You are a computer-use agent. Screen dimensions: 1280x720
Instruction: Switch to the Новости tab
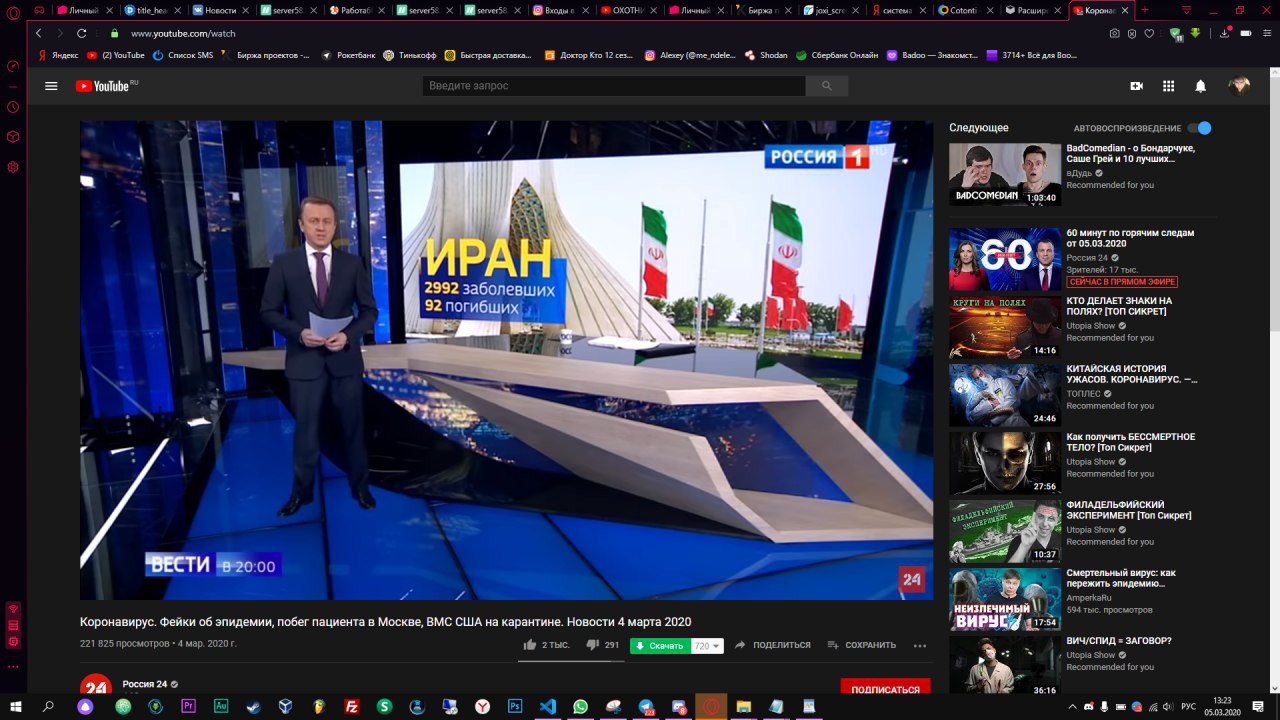pos(220,10)
